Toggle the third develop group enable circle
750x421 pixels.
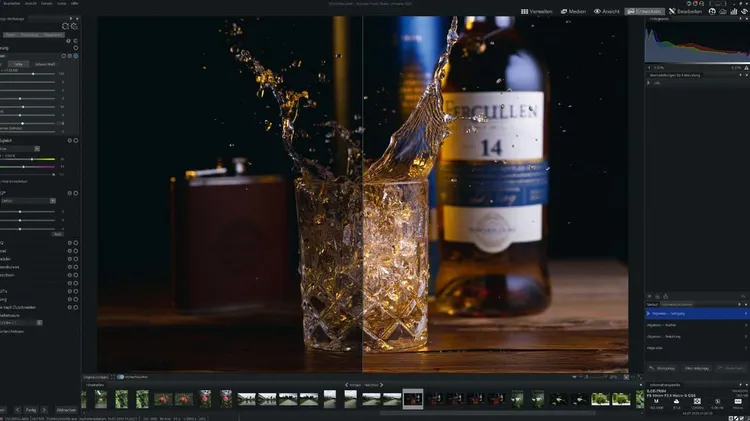click(x=75, y=192)
